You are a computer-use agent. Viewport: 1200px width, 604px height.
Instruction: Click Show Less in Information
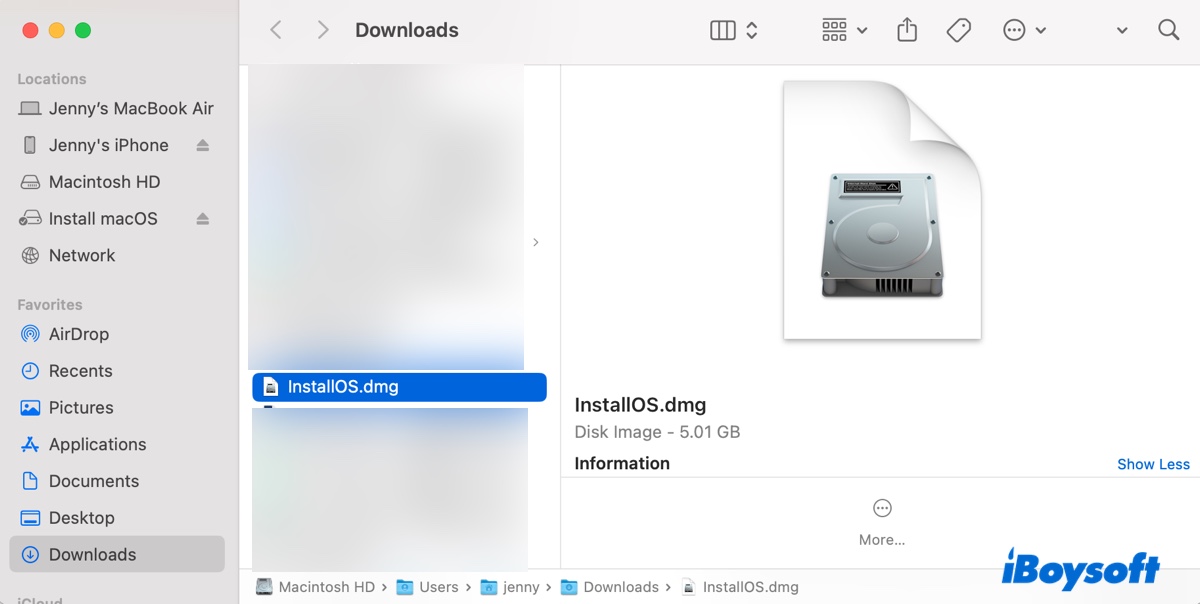(1153, 464)
